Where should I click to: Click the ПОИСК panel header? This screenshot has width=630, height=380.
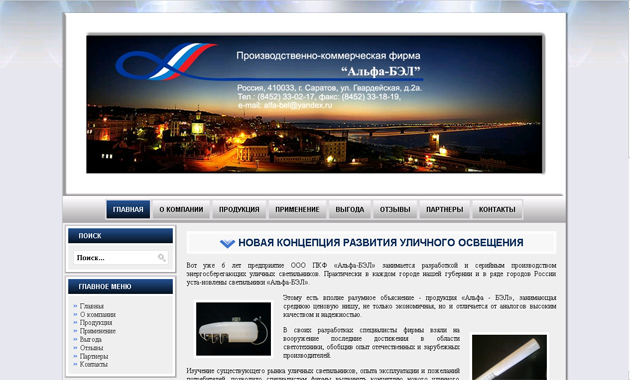coord(121,235)
